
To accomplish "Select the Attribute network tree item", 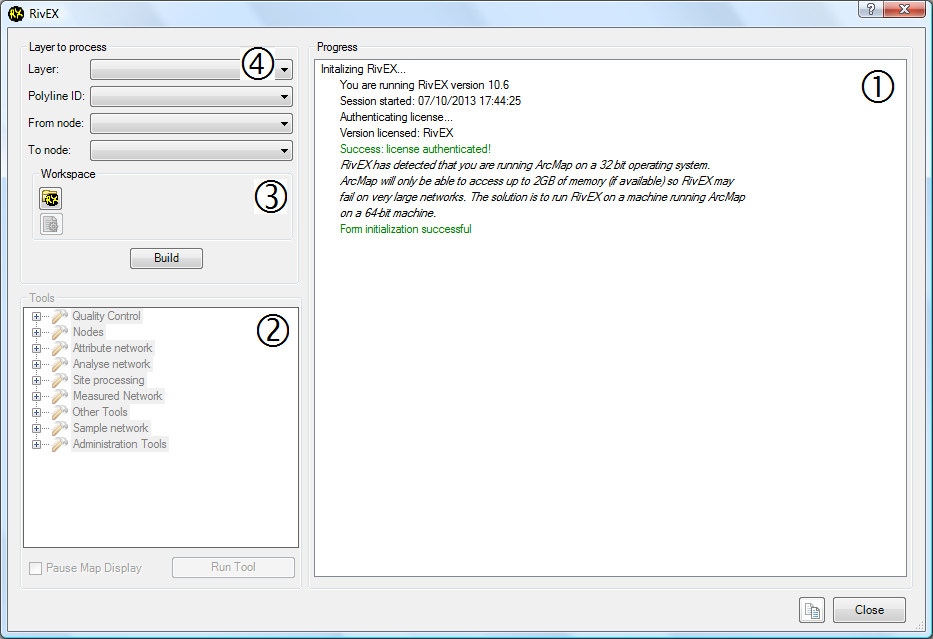I will 112,348.
